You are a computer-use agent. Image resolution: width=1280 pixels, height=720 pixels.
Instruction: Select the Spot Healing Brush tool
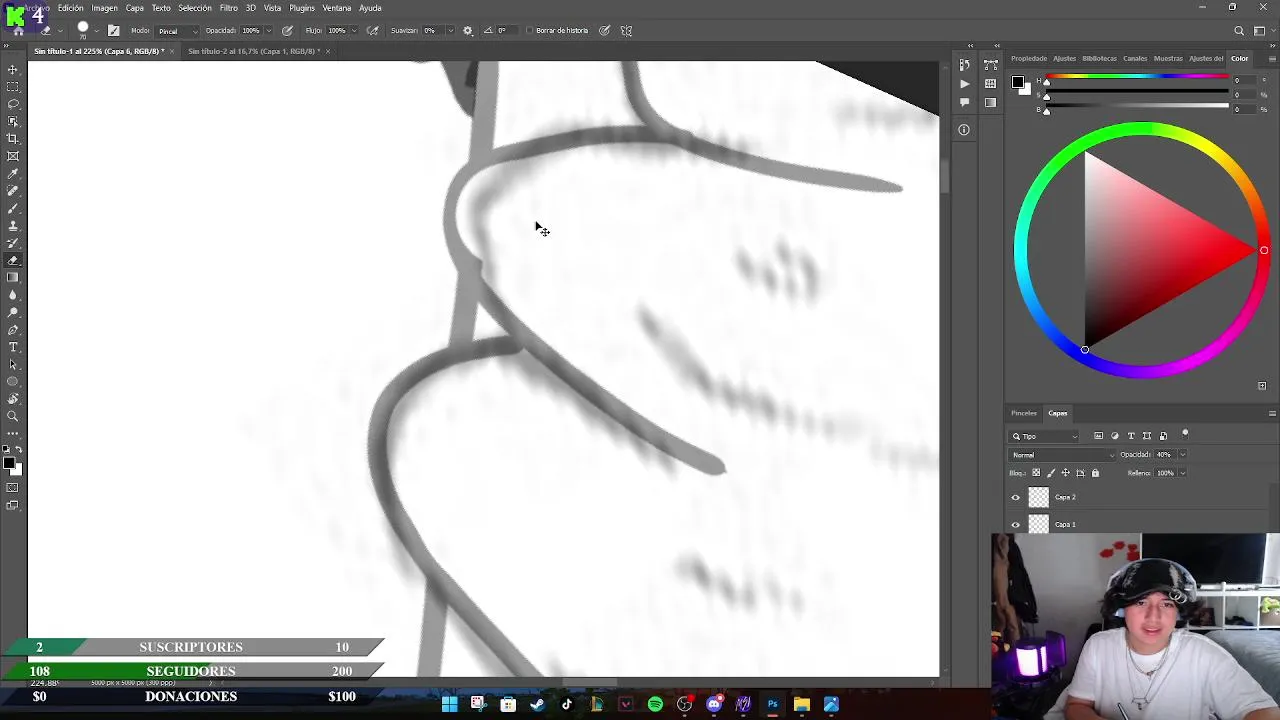pos(13,191)
